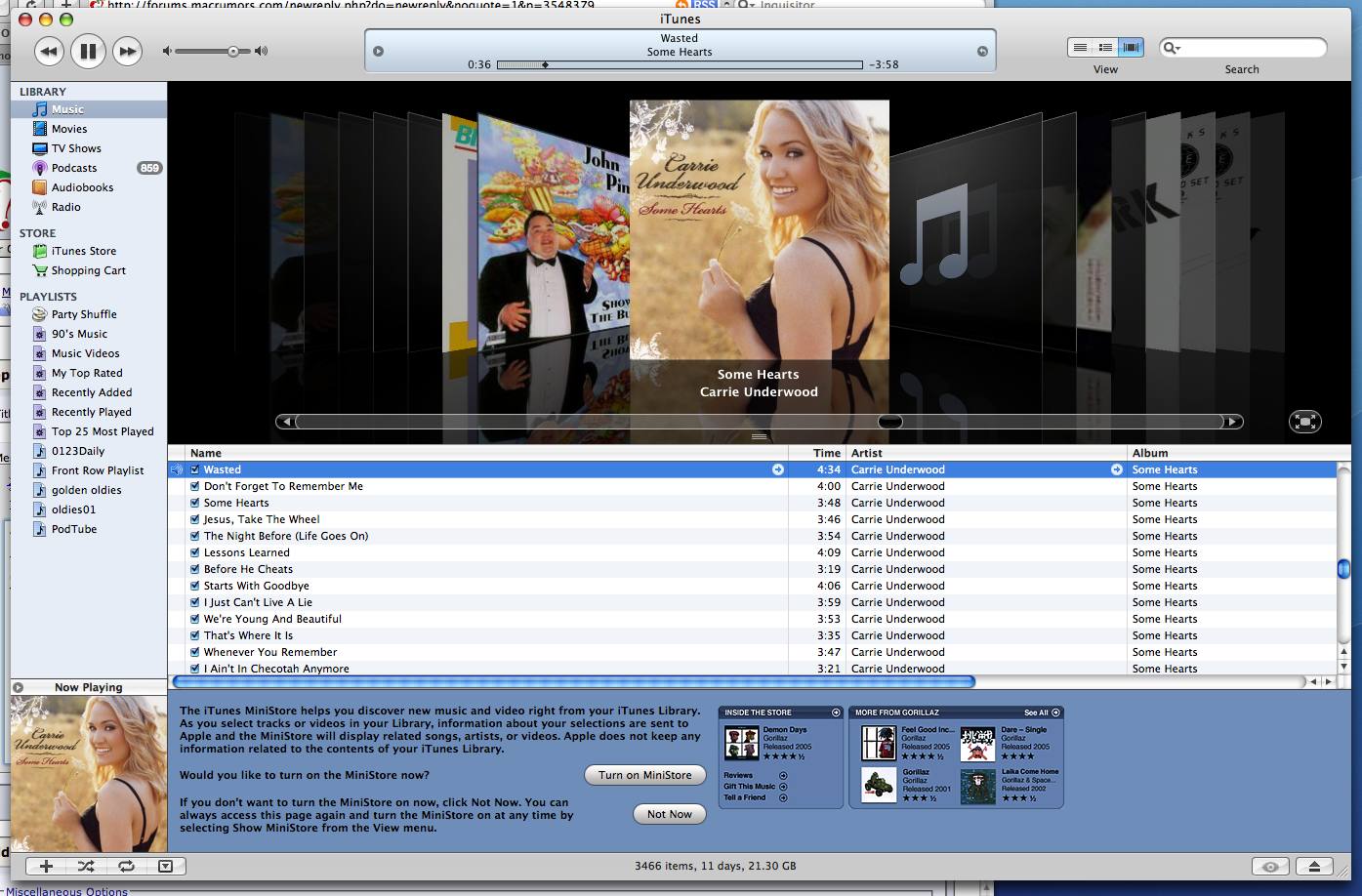Viewport: 1362px width, 896px height.
Task: Switch to list view
Action: 1080,47
